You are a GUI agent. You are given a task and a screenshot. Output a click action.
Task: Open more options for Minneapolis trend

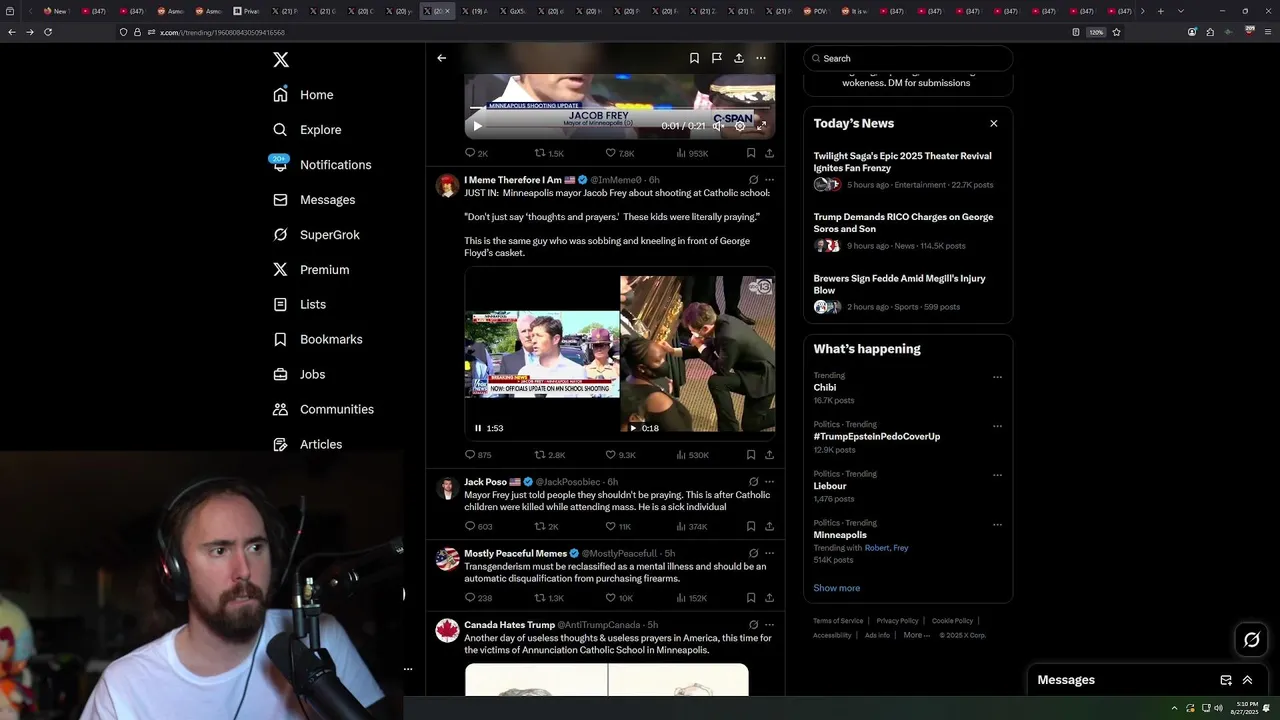997,524
